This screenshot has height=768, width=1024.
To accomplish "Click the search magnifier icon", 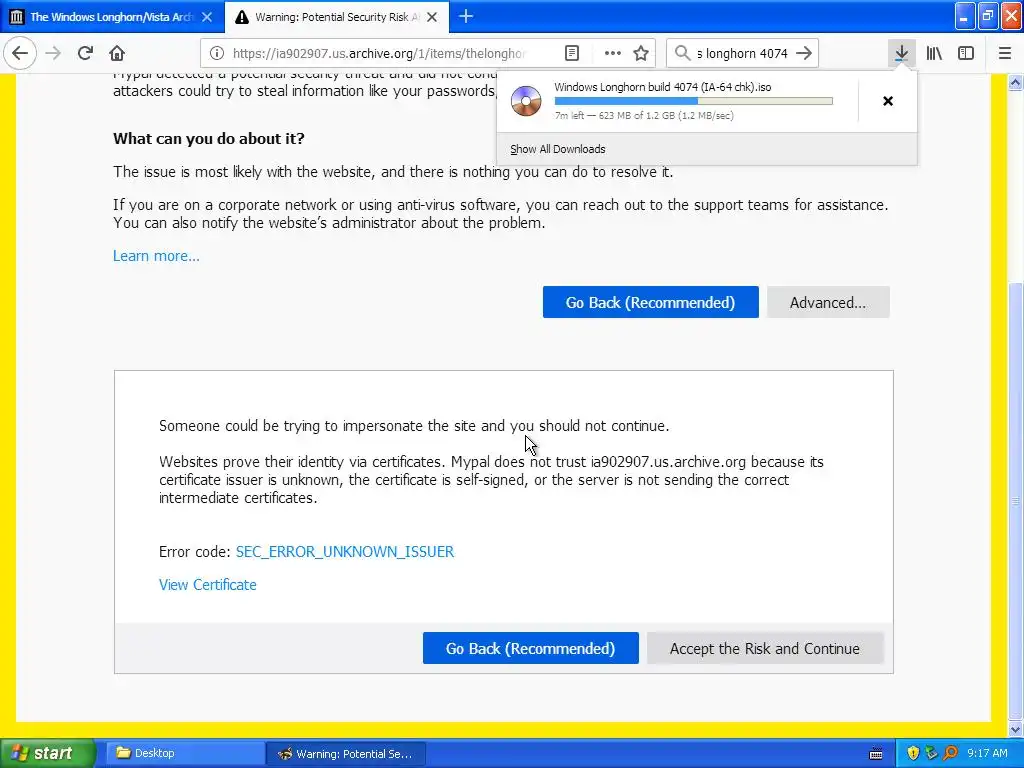I will pos(682,53).
